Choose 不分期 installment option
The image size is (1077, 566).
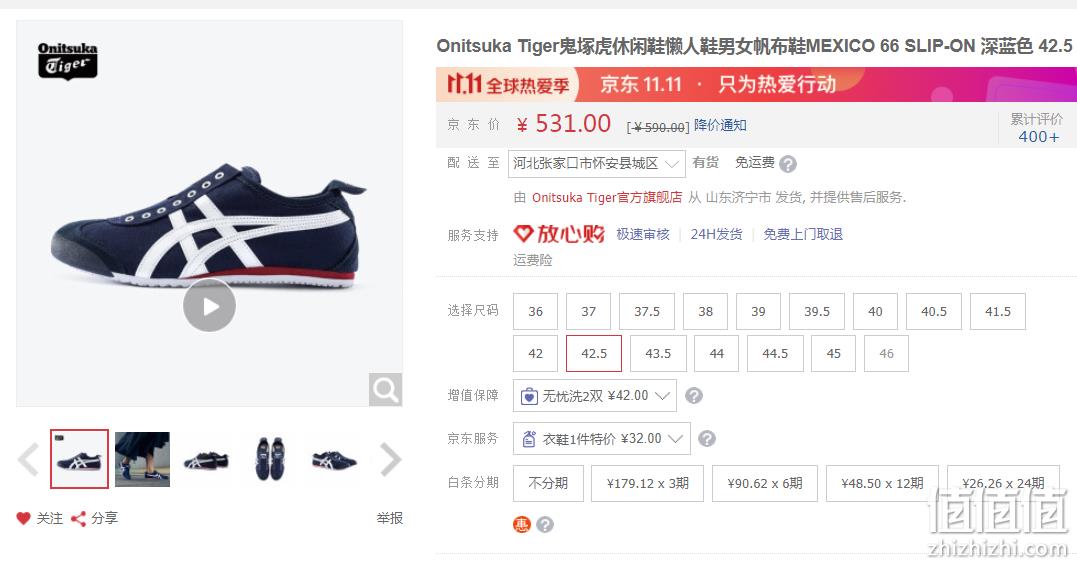coord(548,484)
